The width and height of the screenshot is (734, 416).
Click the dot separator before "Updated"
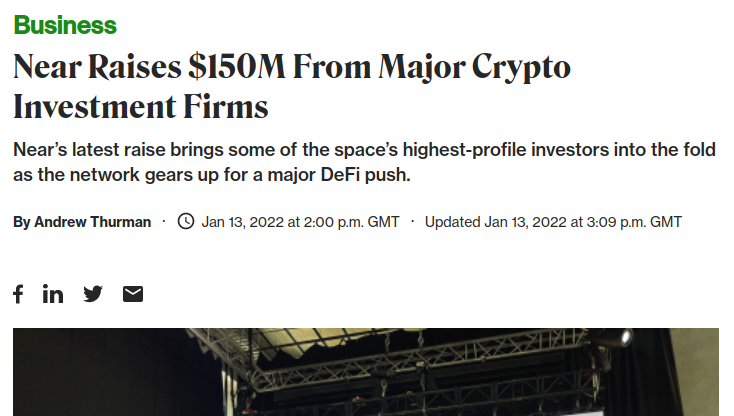point(412,221)
